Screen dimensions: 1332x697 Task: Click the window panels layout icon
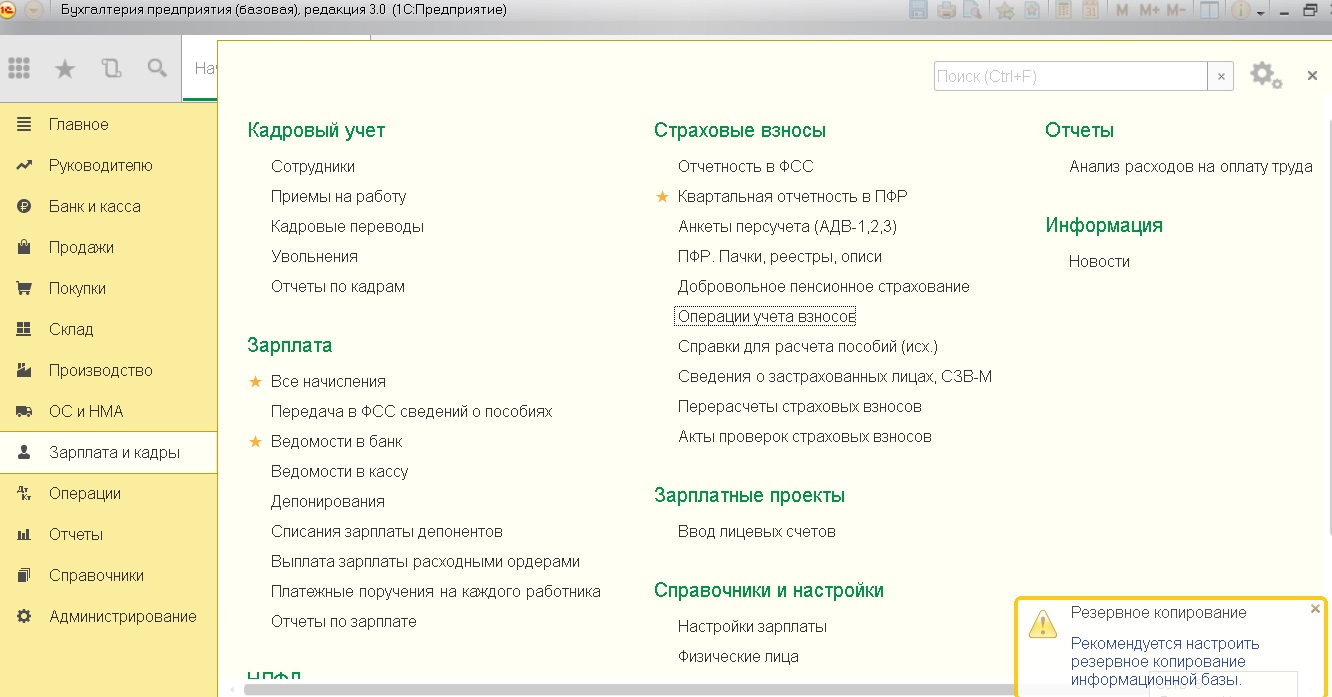coord(1209,10)
